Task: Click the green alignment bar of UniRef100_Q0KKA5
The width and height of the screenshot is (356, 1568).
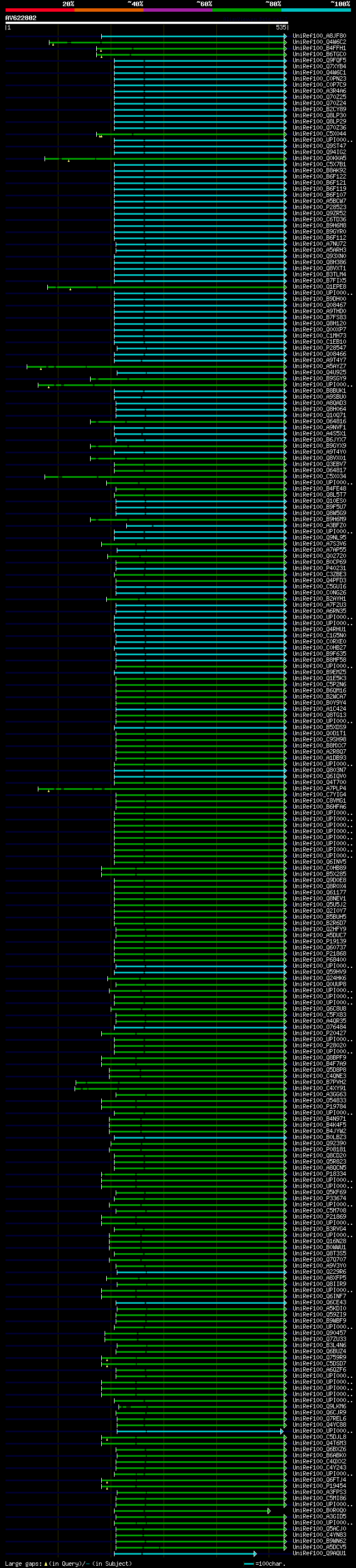Action: [166, 159]
